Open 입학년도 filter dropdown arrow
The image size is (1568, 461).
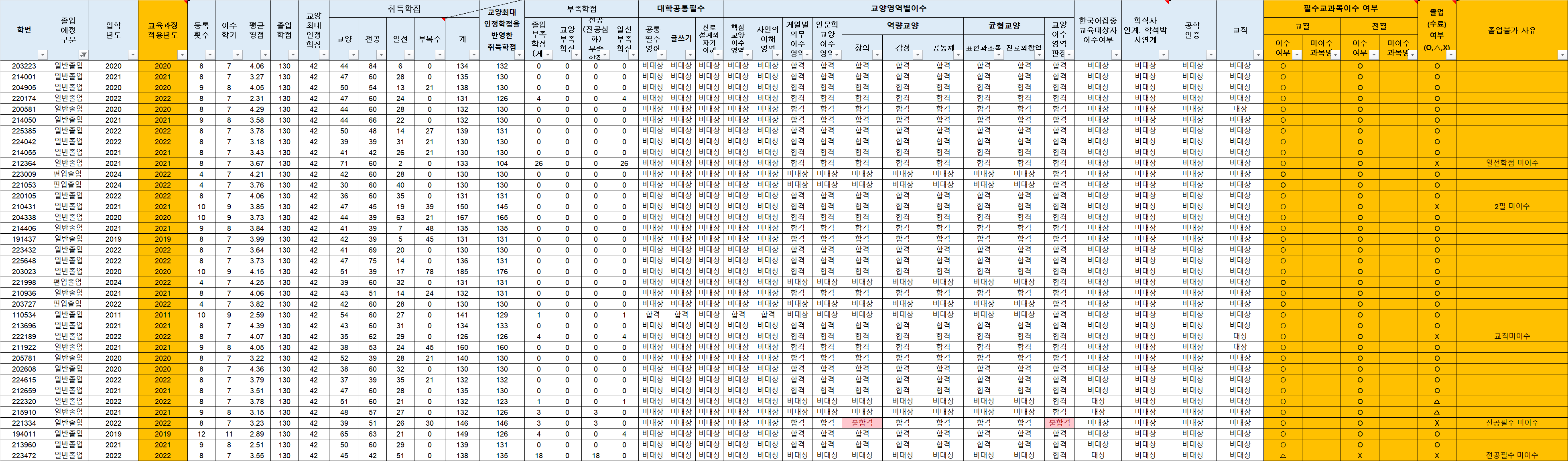pos(132,55)
